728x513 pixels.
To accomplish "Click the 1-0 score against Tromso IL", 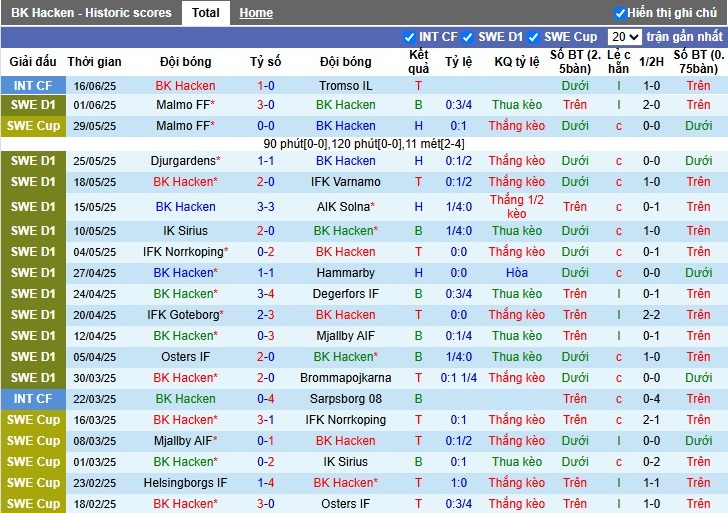I will pyautogui.click(x=266, y=86).
